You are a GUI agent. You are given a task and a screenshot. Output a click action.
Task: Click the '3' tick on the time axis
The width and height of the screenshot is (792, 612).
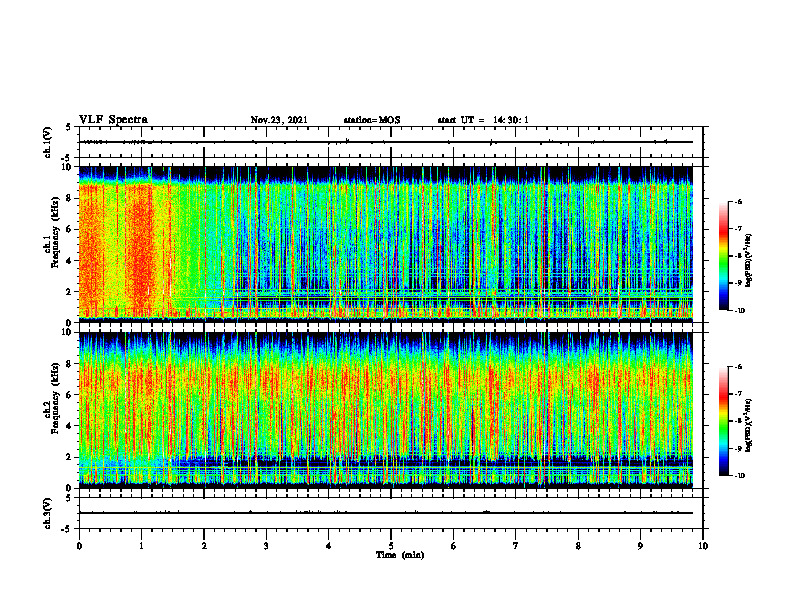(266, 546)
